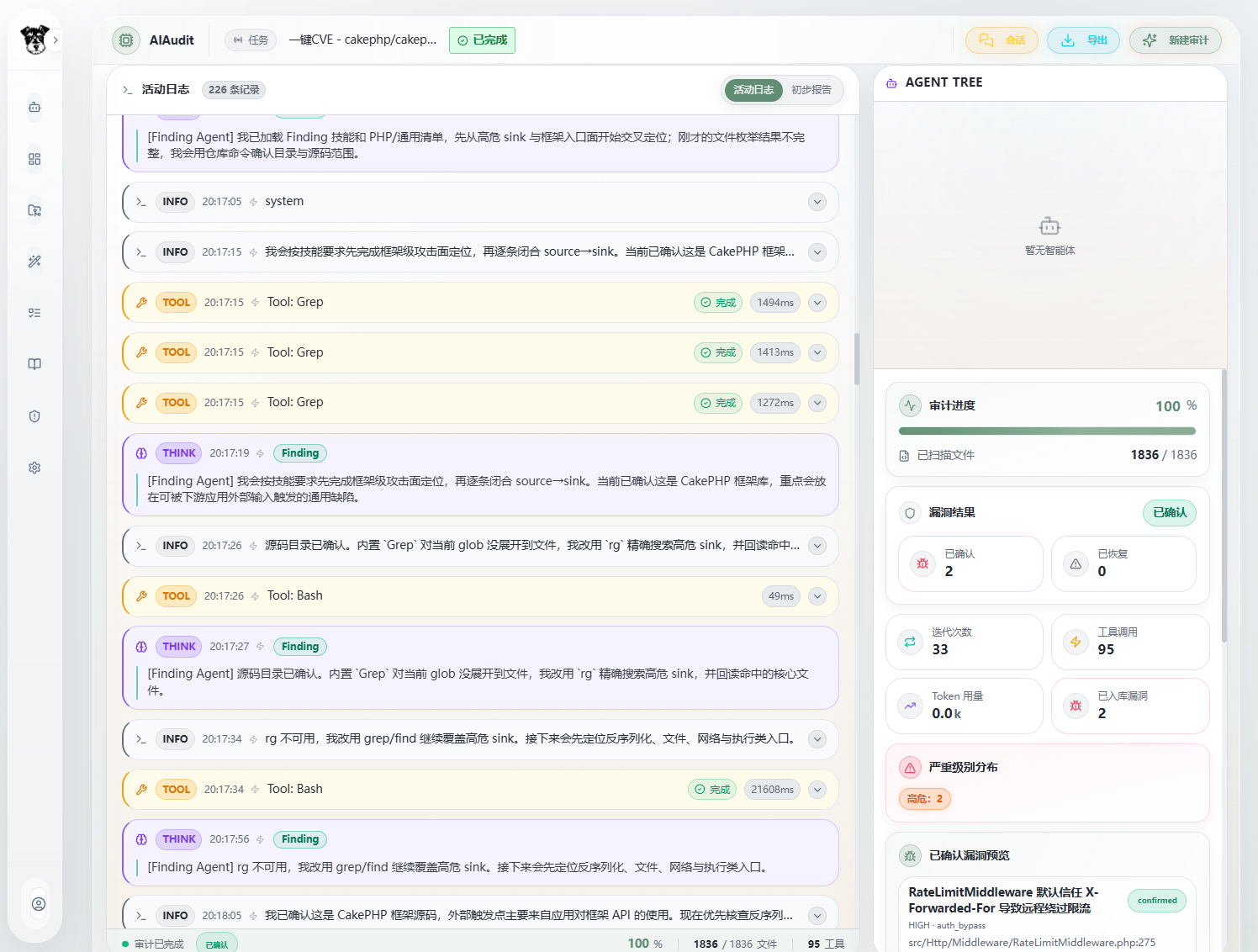Click the dog logo avatar
The width and height of the screenshot is (1258, 952).
(34, 40)
